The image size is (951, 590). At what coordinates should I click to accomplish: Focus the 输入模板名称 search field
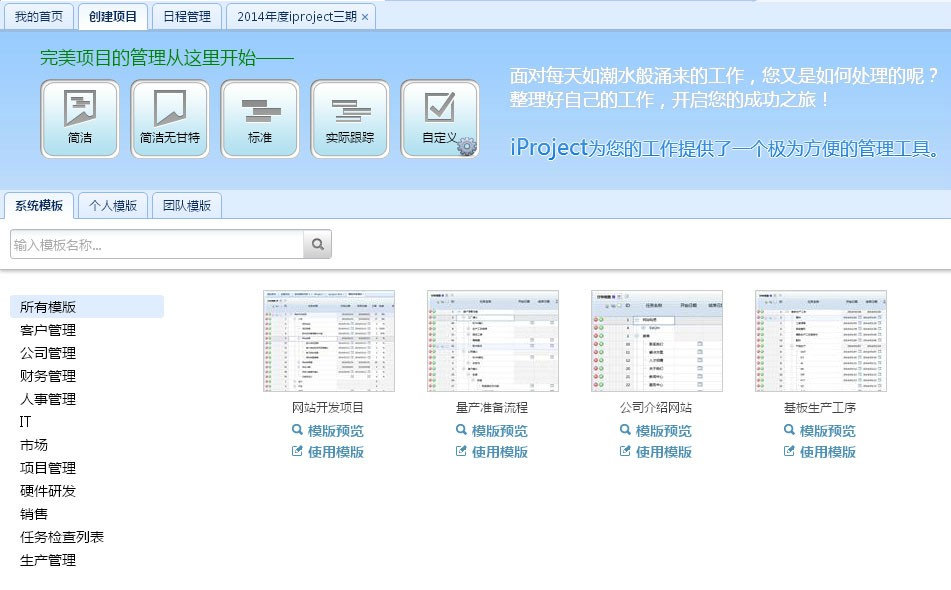157,244
